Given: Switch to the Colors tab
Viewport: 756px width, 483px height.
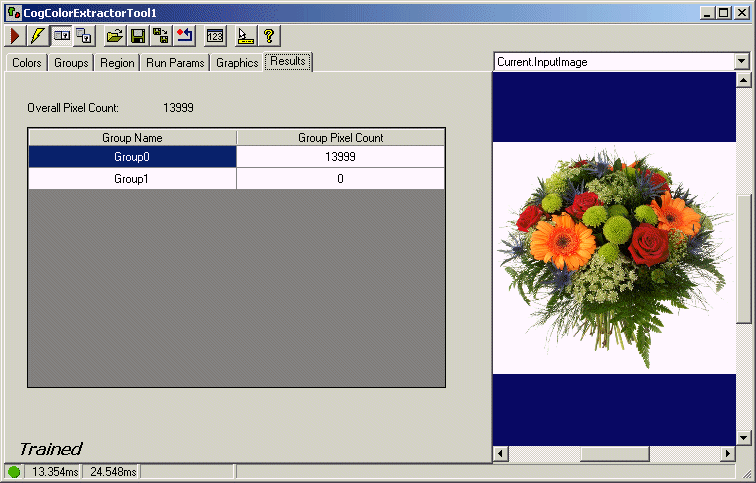Looking at the screenshot, I should [x=27, y=63].
